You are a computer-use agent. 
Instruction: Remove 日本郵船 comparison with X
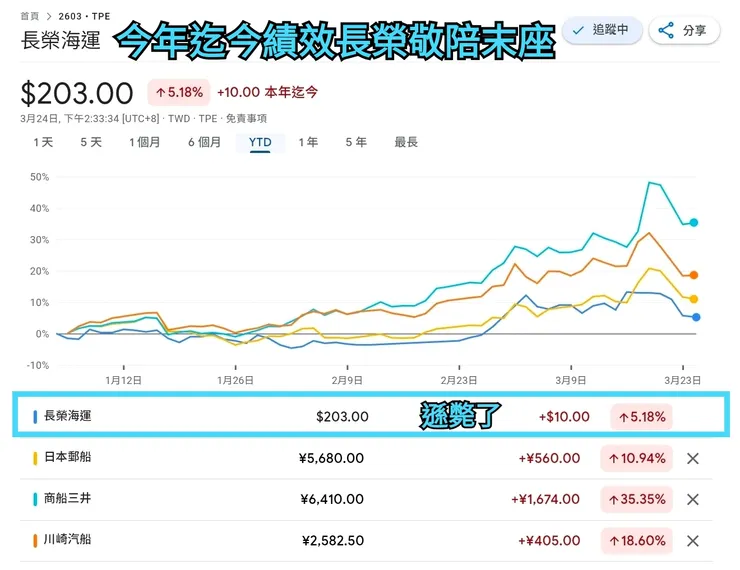[x=692, y=458]
